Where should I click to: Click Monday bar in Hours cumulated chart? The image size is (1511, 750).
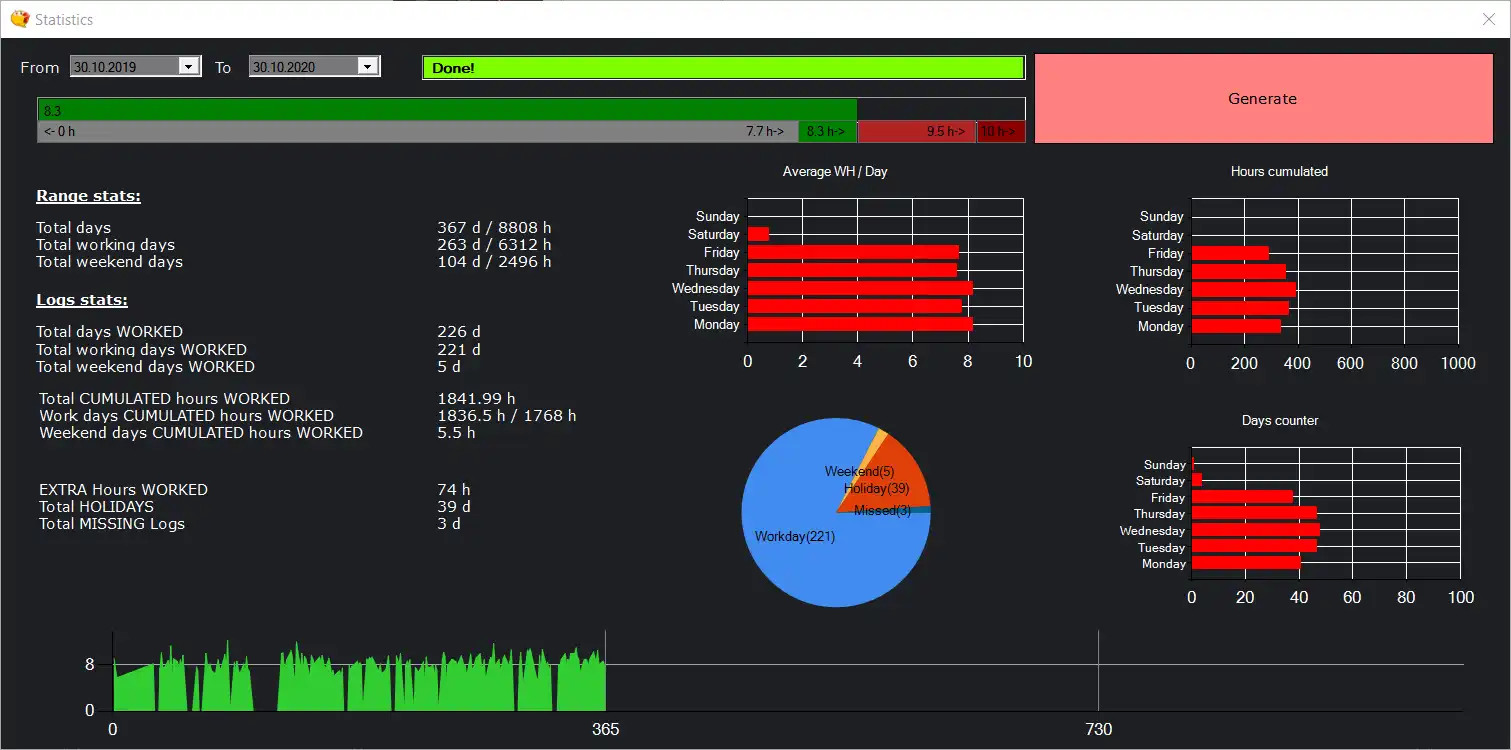point(1236,326)
